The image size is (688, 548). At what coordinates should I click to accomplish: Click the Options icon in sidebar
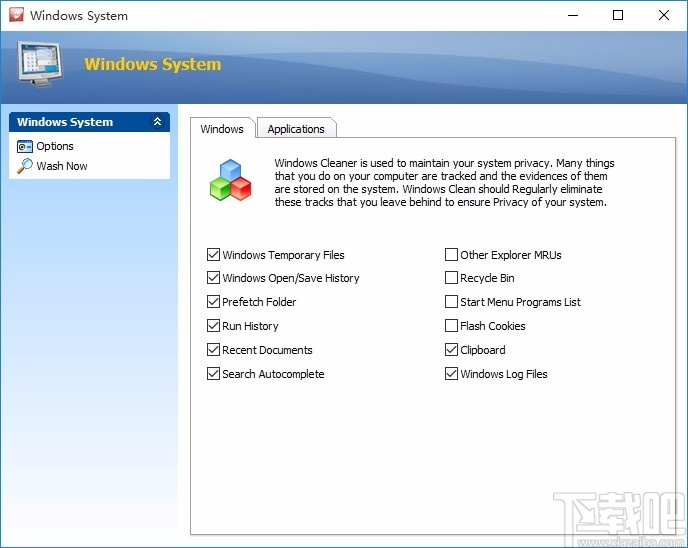25,146
